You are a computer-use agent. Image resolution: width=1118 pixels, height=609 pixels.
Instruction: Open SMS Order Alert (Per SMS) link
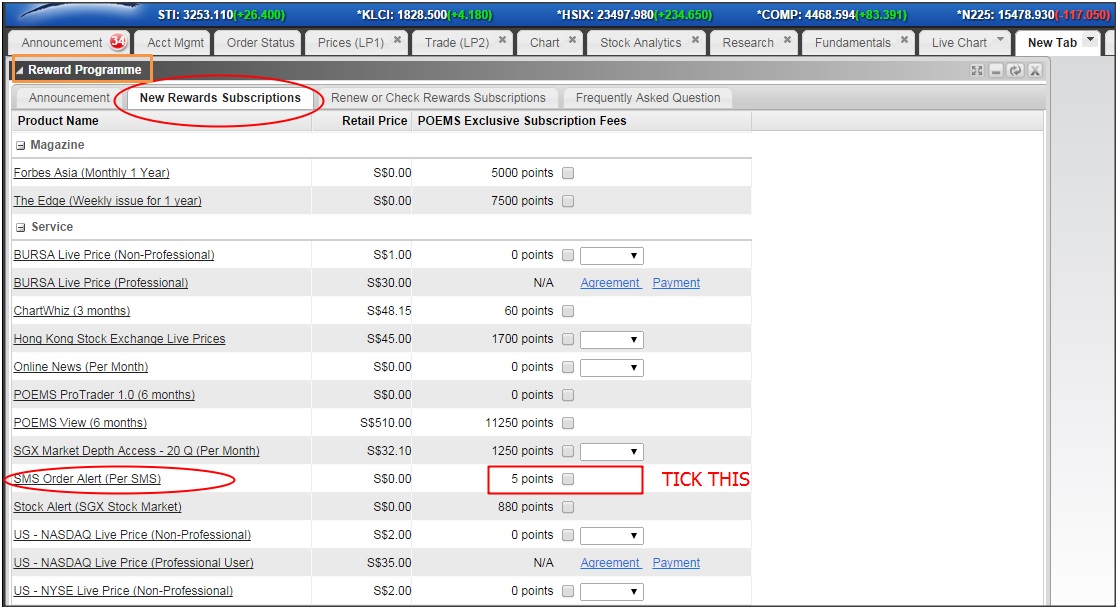point(87,478)
